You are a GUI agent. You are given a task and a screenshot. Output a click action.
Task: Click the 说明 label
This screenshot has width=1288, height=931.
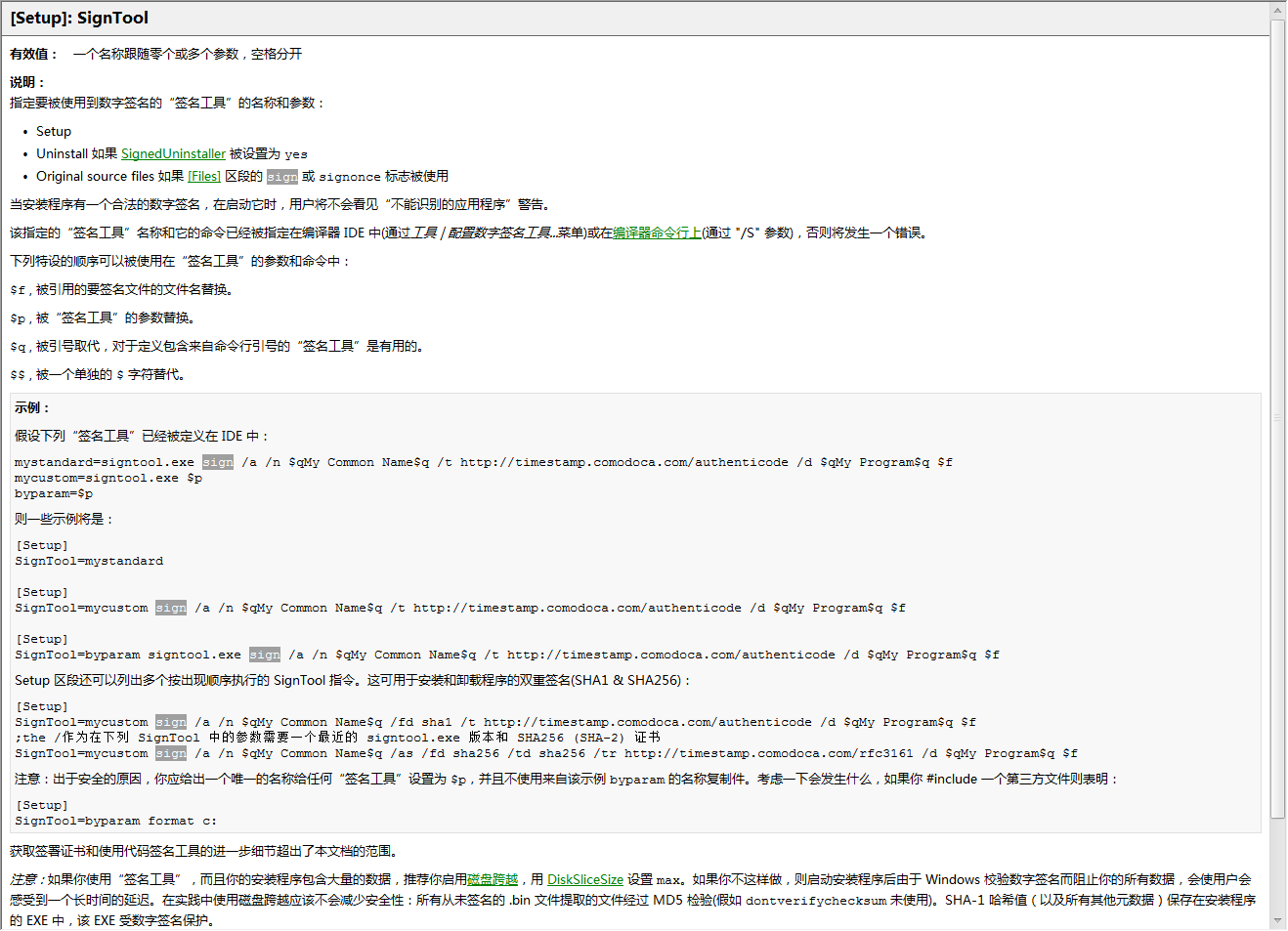[27, 83]
